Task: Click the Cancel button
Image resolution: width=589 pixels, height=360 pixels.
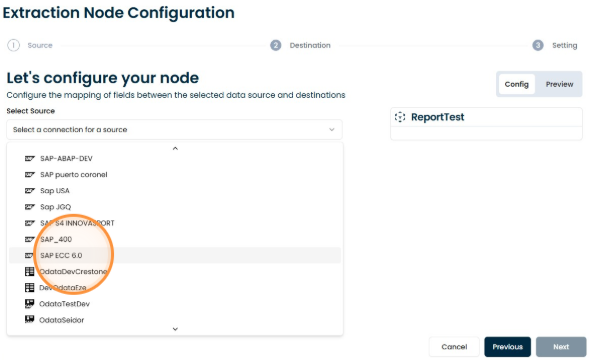Action: (x=454, y=347)
